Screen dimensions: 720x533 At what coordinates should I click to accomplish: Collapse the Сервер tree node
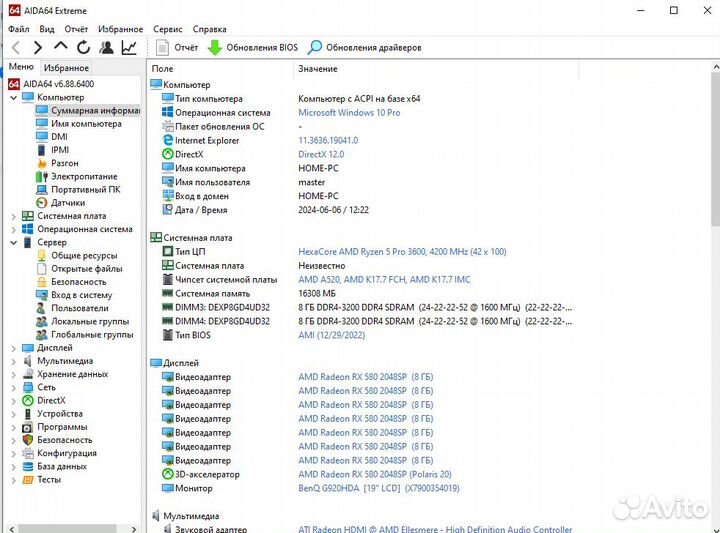point(13,242)
